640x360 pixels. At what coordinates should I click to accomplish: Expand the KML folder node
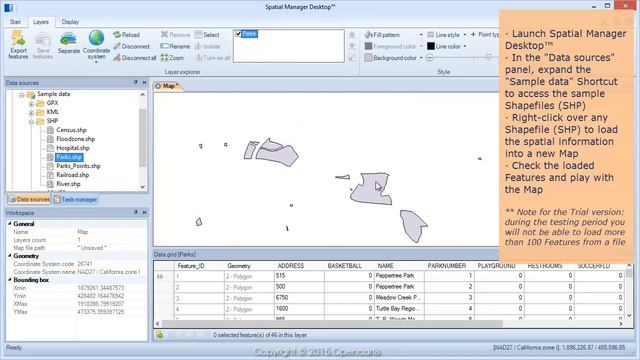pyautogui.click(x=31, y=113)
